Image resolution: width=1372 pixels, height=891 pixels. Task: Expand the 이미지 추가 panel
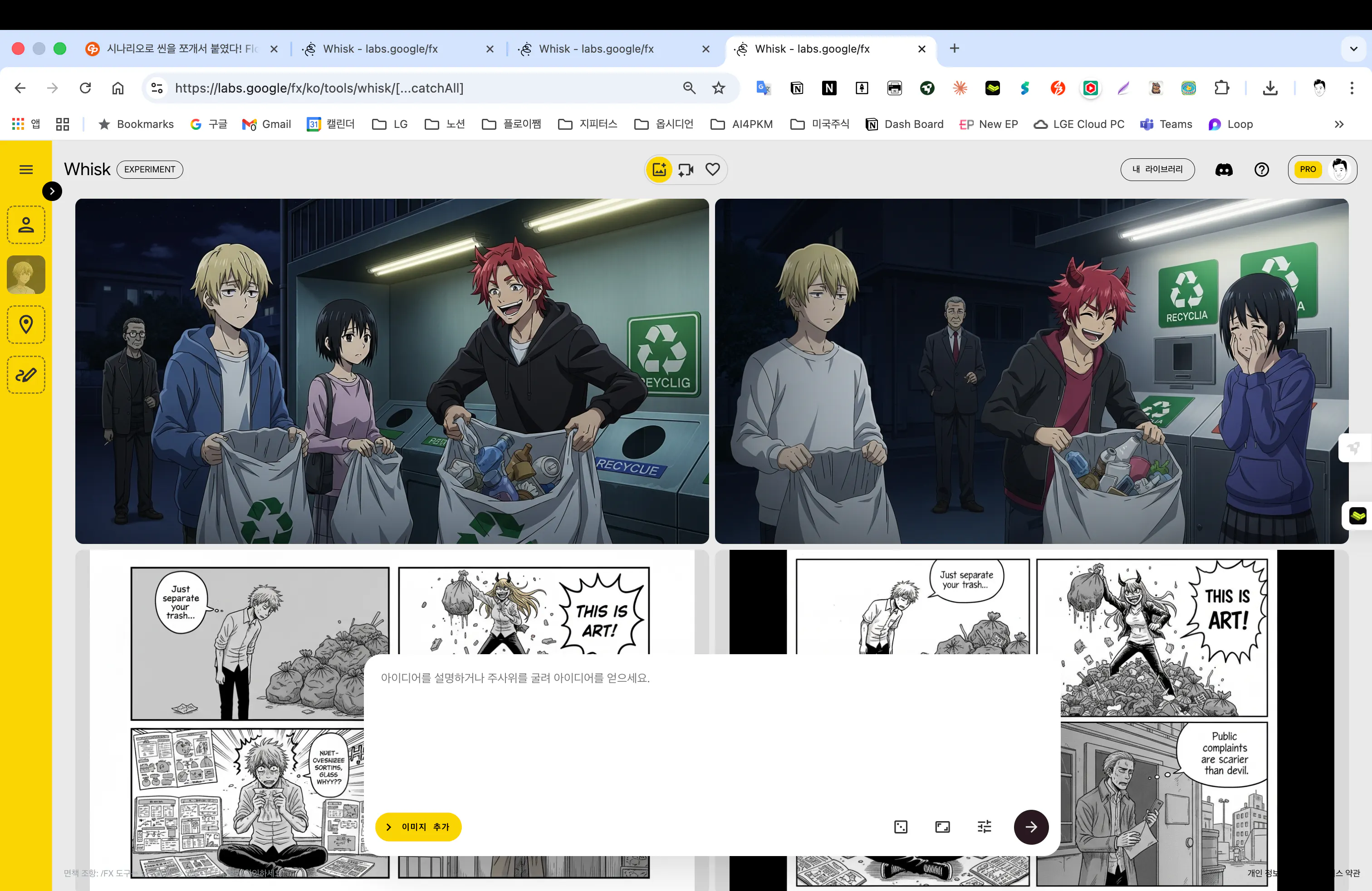click(x=418, y=827)
